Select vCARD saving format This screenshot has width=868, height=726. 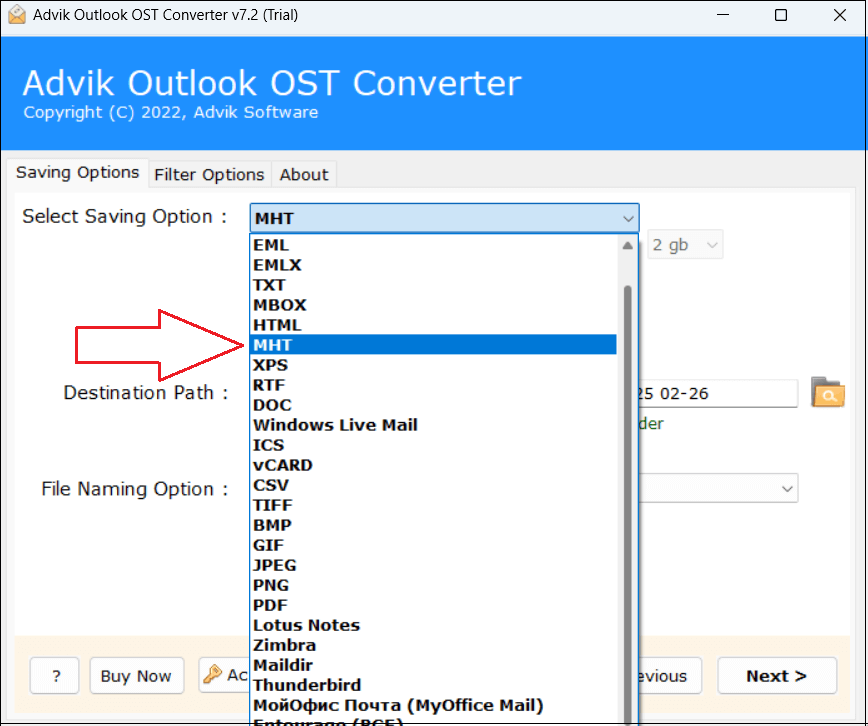pyautogui.click(x=433, y=465)
